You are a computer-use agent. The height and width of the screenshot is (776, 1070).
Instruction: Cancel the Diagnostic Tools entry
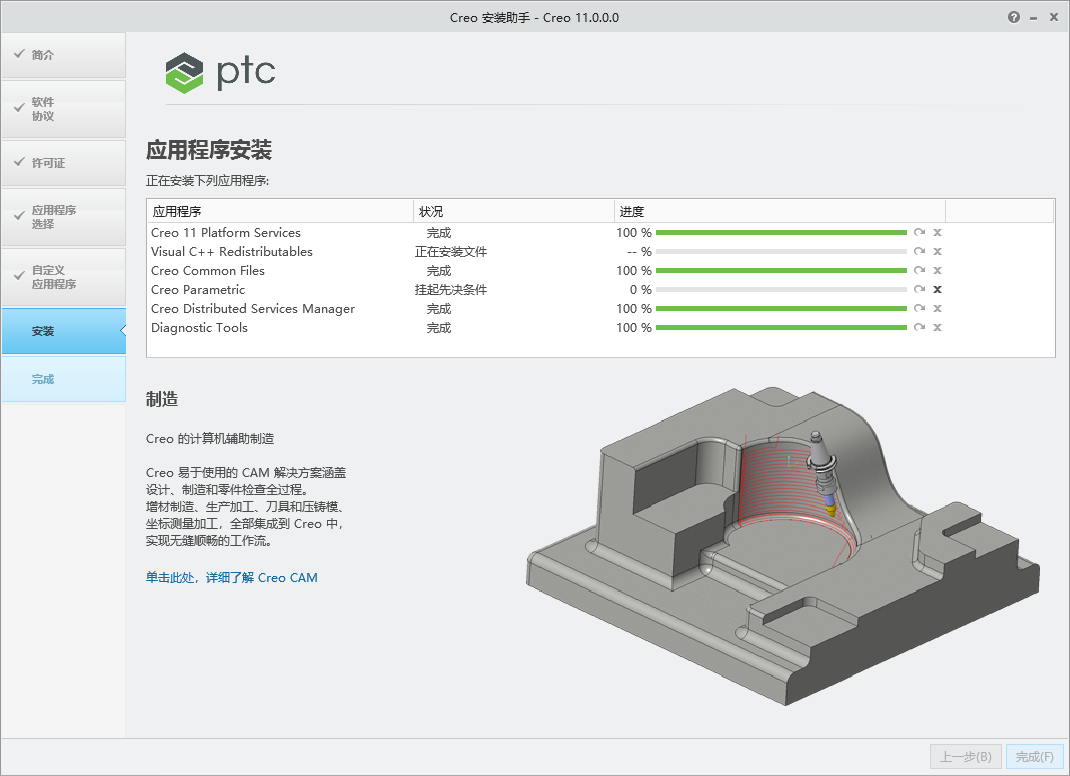pyautogui.click(x=936, y=327)
